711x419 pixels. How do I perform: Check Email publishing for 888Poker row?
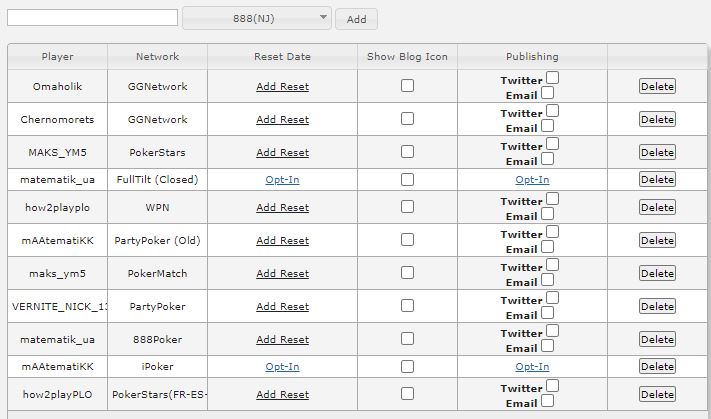click(548, 347)
